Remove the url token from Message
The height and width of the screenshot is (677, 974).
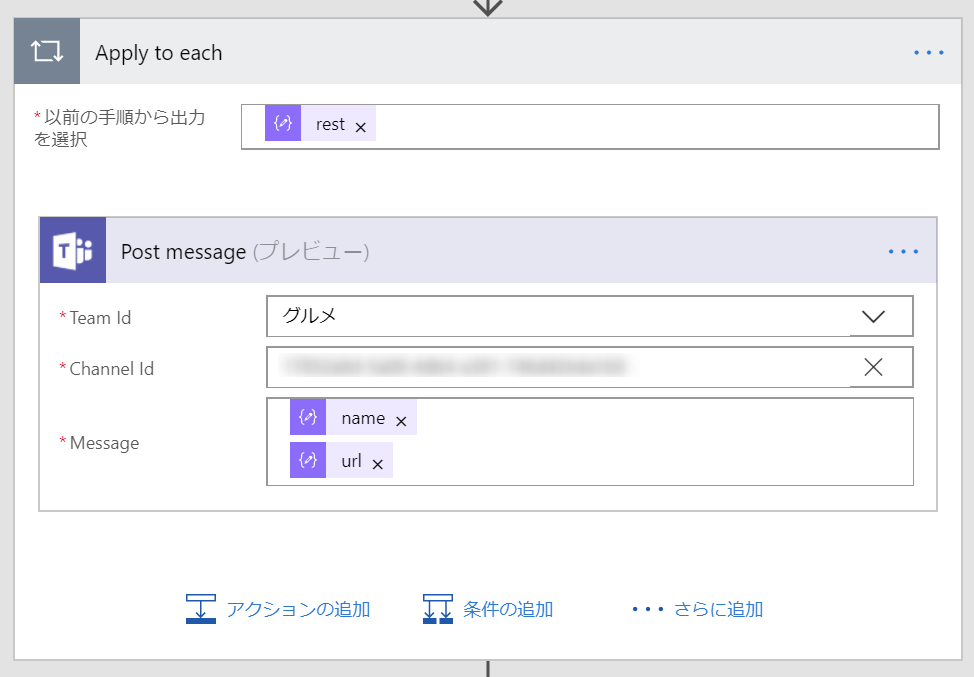pos(378,464)
